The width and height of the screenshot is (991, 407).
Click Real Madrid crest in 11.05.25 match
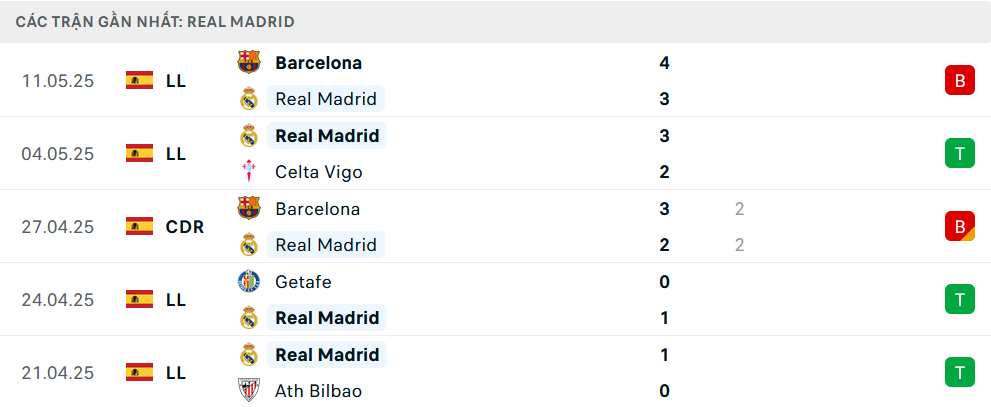[249, 99]
